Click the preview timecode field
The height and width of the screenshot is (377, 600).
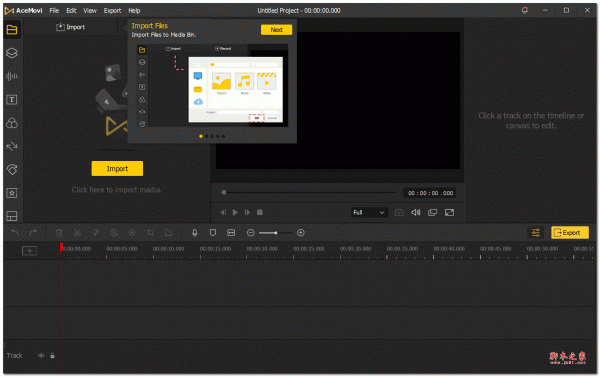point(430,193)
